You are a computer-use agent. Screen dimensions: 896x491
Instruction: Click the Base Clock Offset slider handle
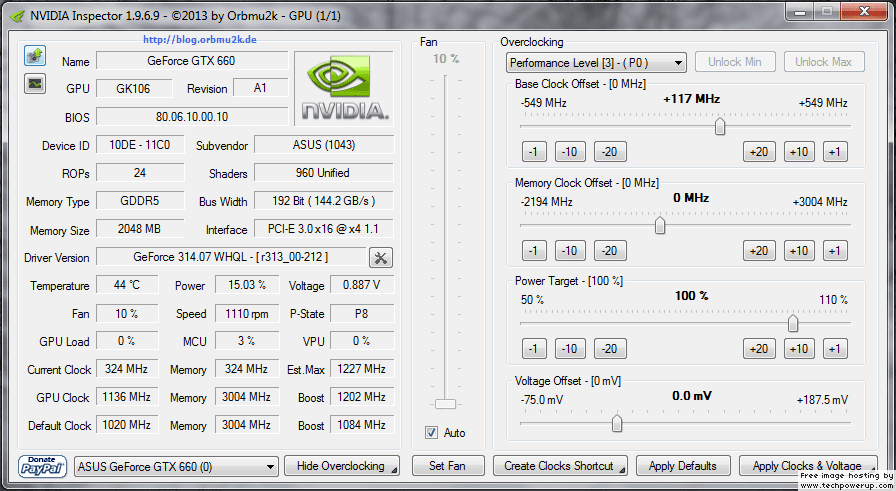(720, 126)
